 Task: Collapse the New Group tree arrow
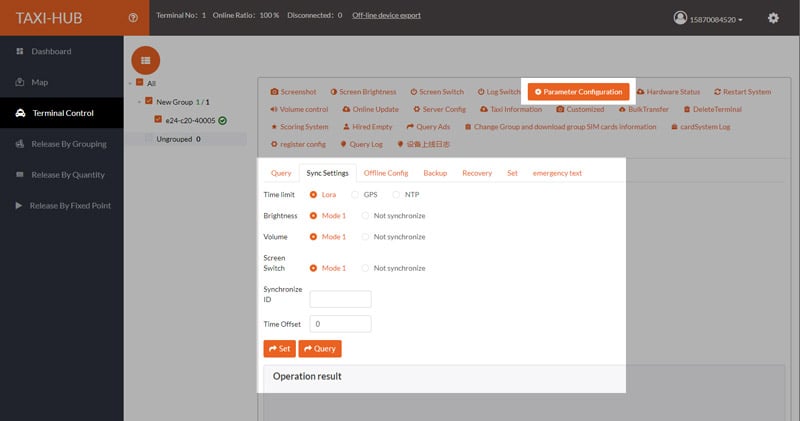click(139, 102)
